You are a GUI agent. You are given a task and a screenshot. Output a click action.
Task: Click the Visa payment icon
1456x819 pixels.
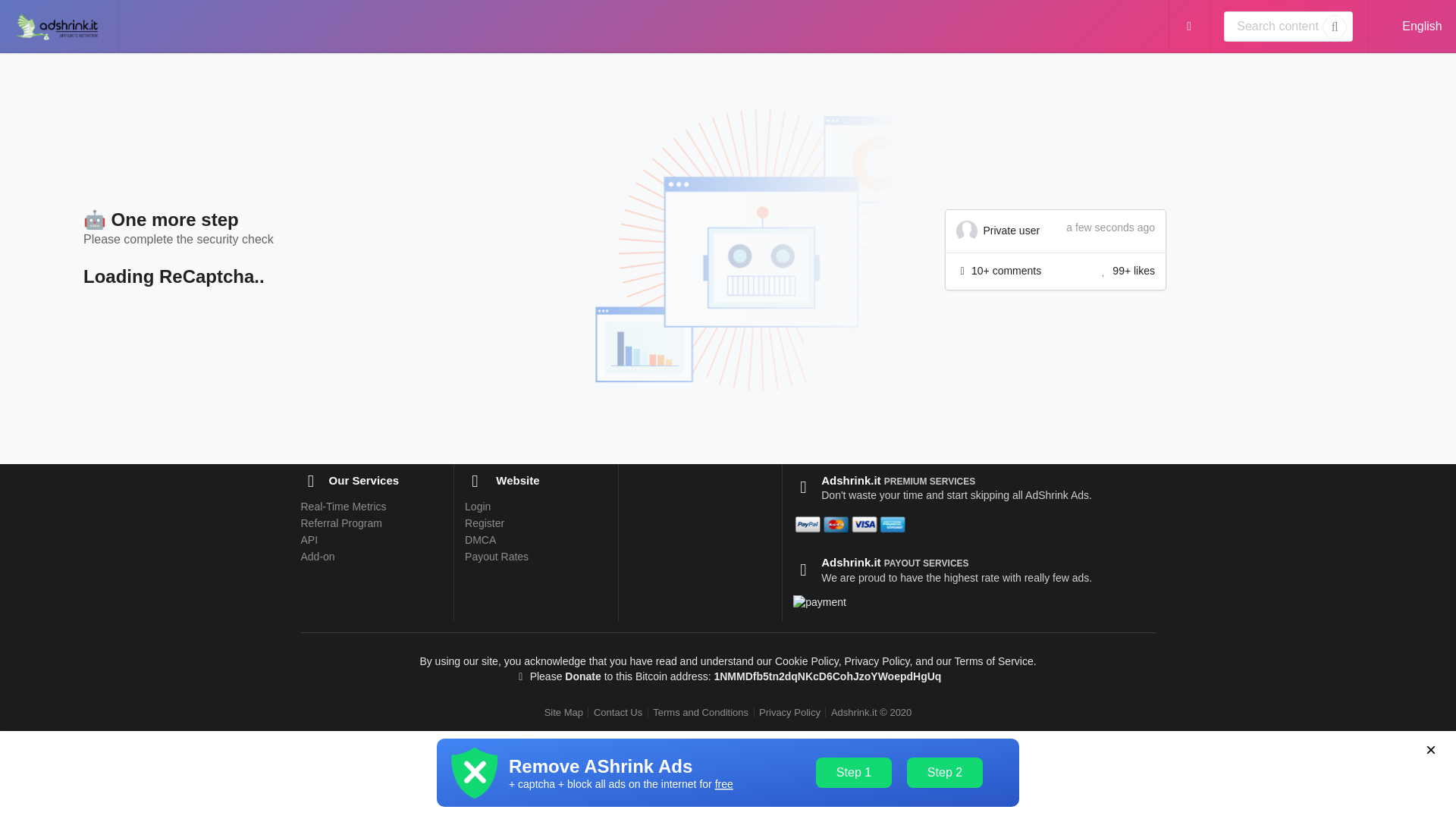(864, 525)
